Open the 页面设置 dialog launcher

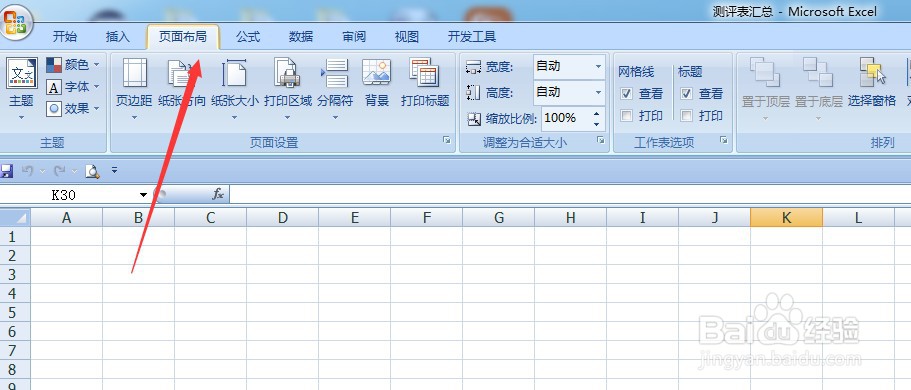tap(447, 140)
